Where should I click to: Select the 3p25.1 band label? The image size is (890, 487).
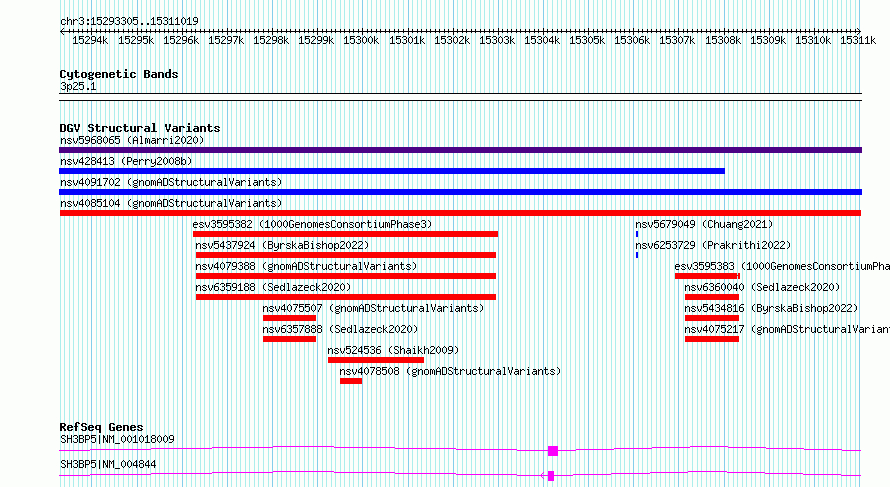[78, 86]
